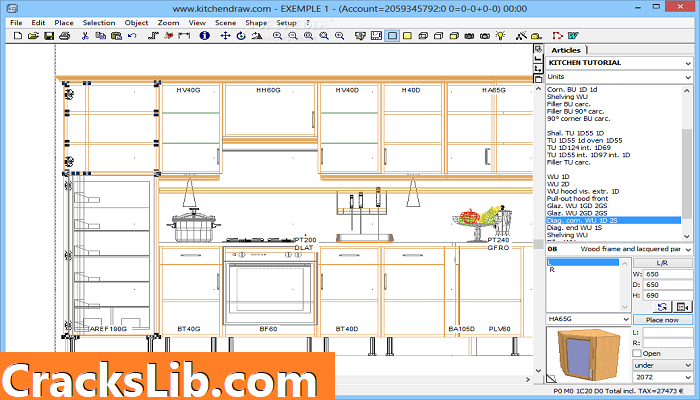This screenshot has height=400, width=700.
Task: Select 'Diag. end WU 1S' in the list
Action: pos(574,228)
